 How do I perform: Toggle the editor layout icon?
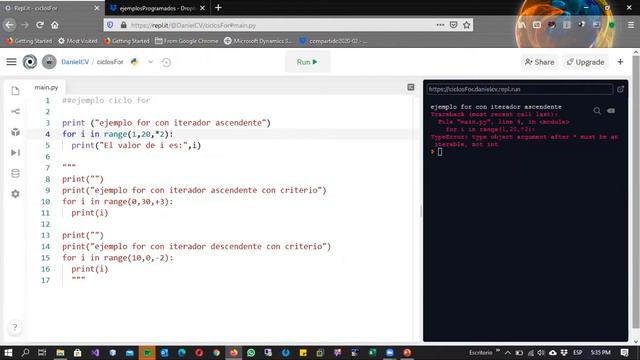(411, 87)
